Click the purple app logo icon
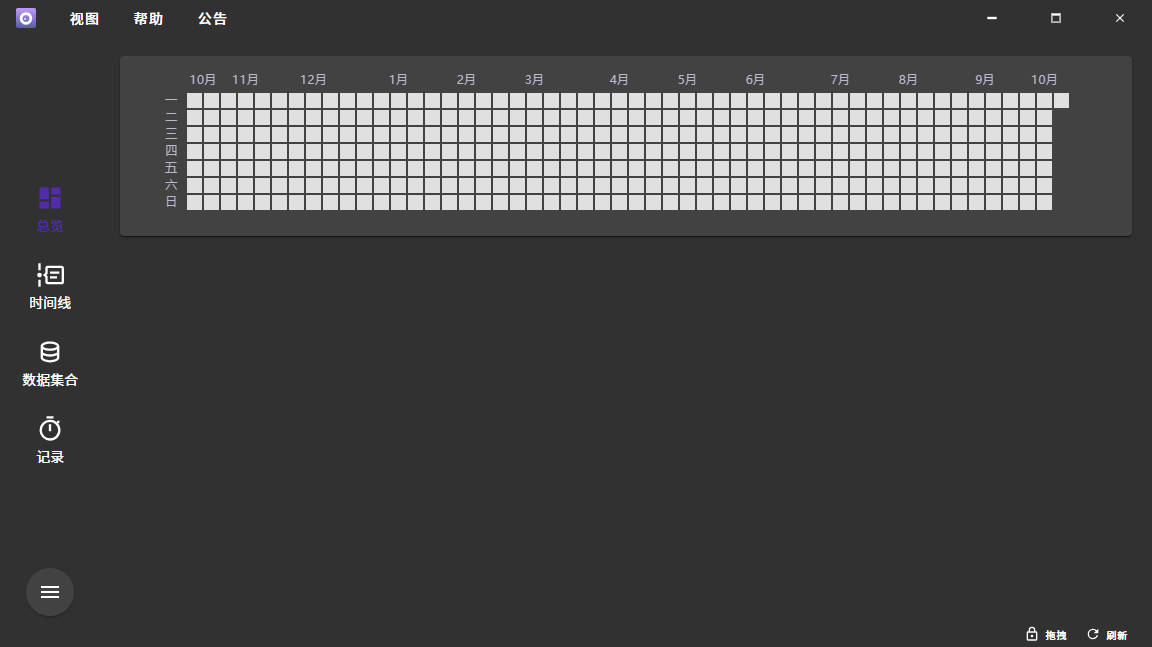 pos(26,18)
